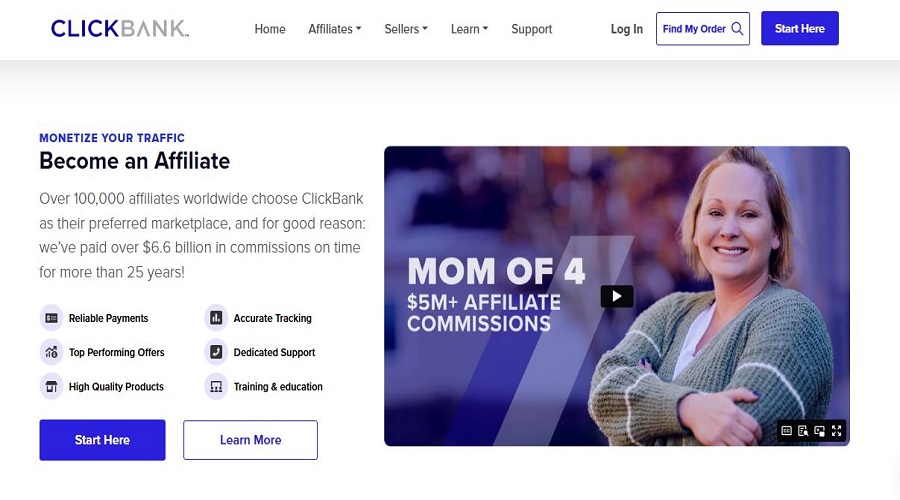Toggle closed captions on the video
Image resolution: width=900 pixels, height=500 pixels.
coord(787,431)
